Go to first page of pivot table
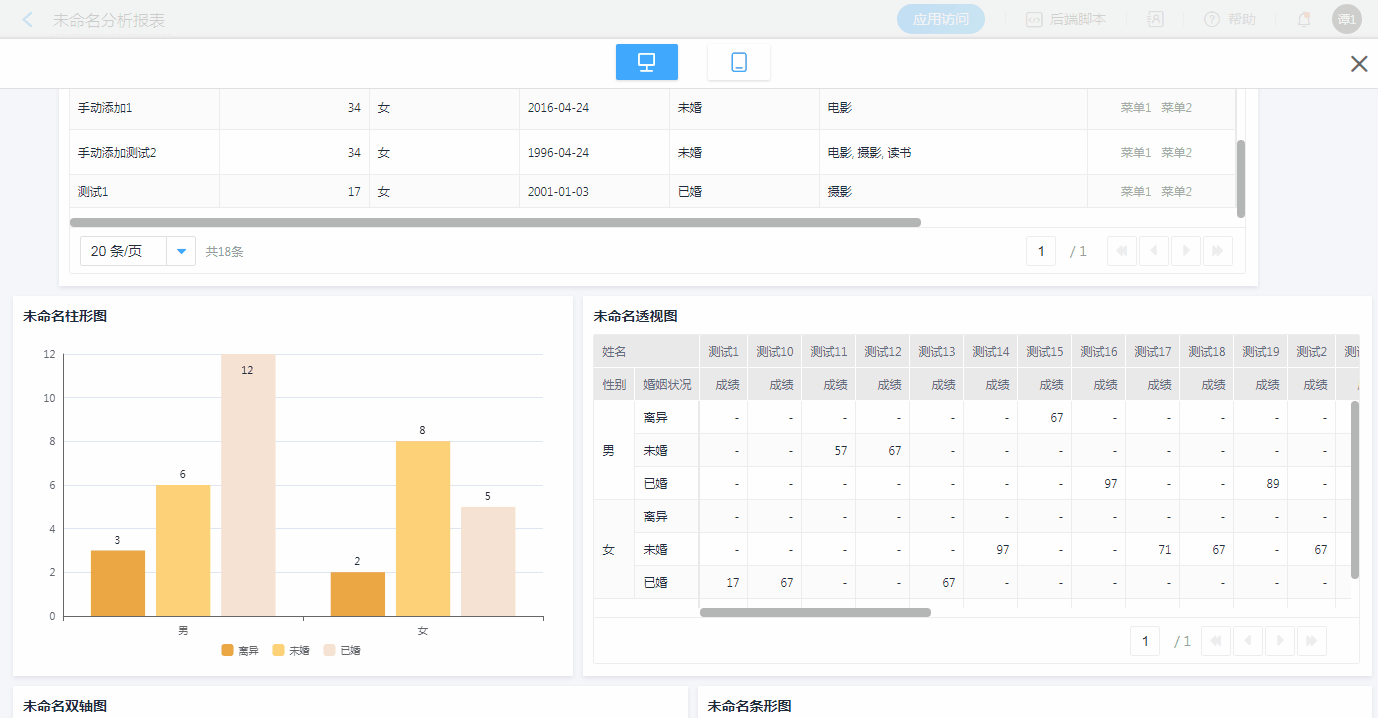 [x=1216, y=641]
